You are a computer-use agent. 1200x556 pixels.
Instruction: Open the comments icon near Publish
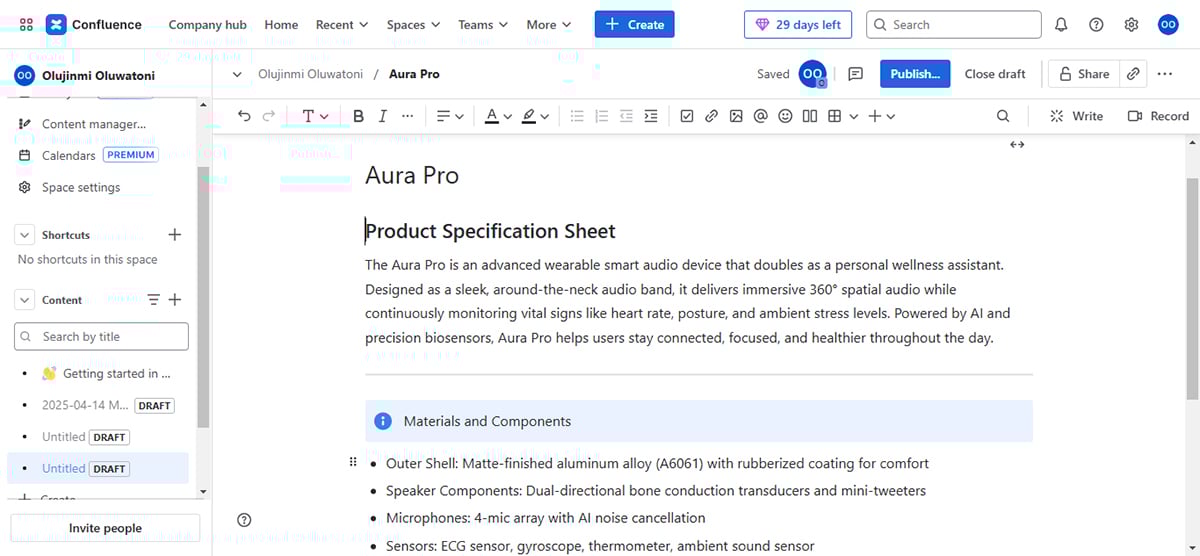click(x=855, y=74)
